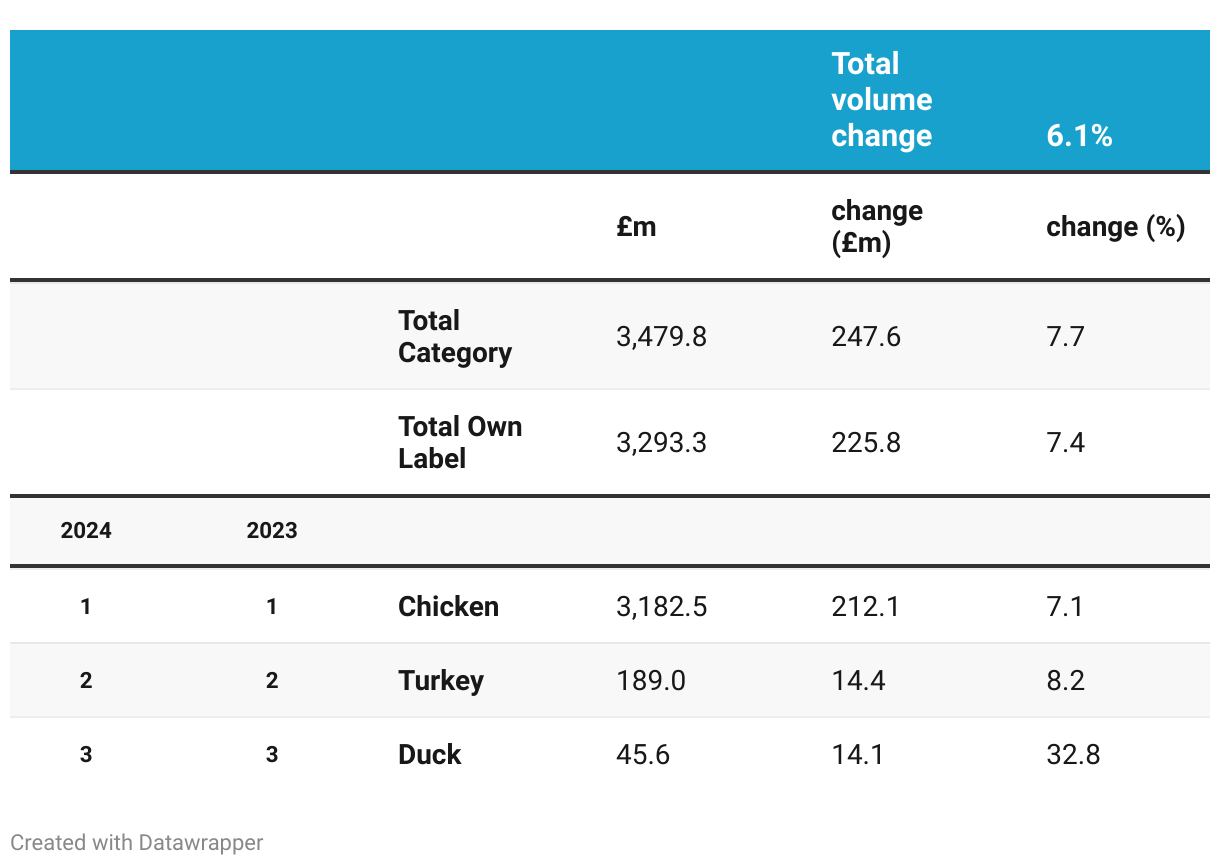Image resolution: width=1220 pixels, height=866 pixels.
Task: Click Chicken's 3,182.5 sales value
Action: tap(662, 607)
